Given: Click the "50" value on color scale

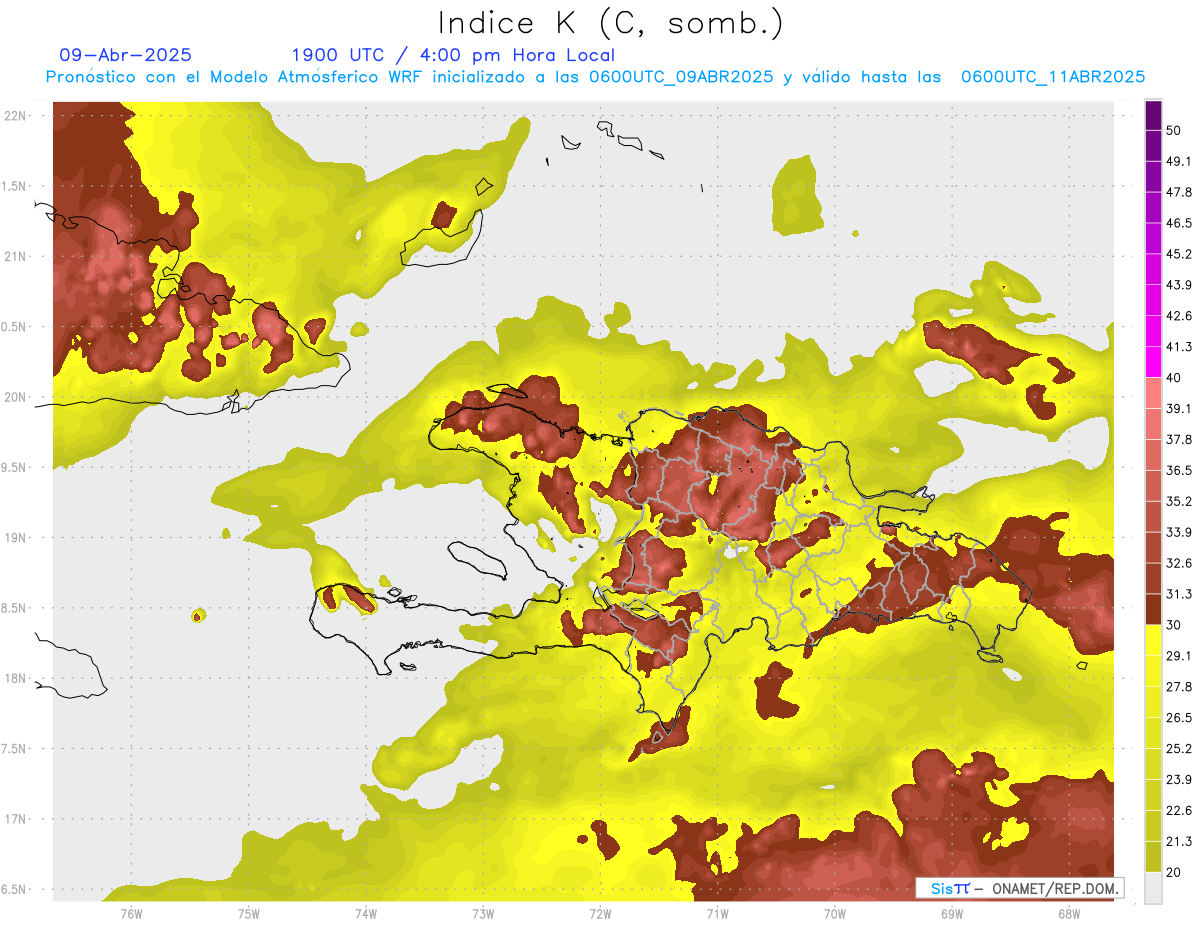Looking at the screenshot, I should pos(1174,131).
